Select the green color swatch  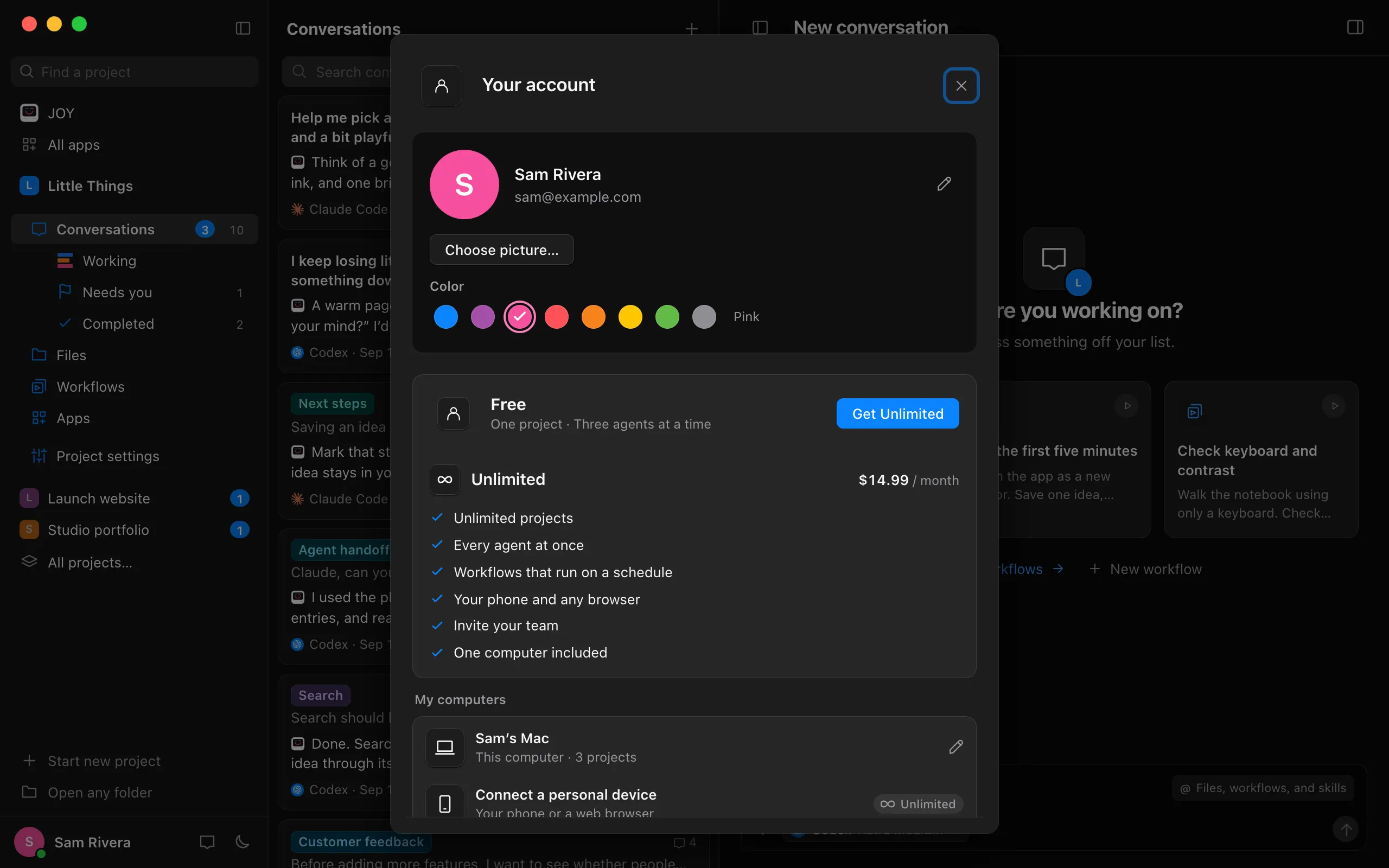tap(667, 317)
